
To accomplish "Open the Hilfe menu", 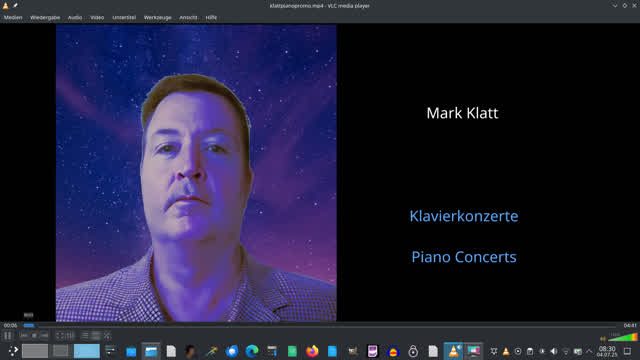I will point(211,18).
